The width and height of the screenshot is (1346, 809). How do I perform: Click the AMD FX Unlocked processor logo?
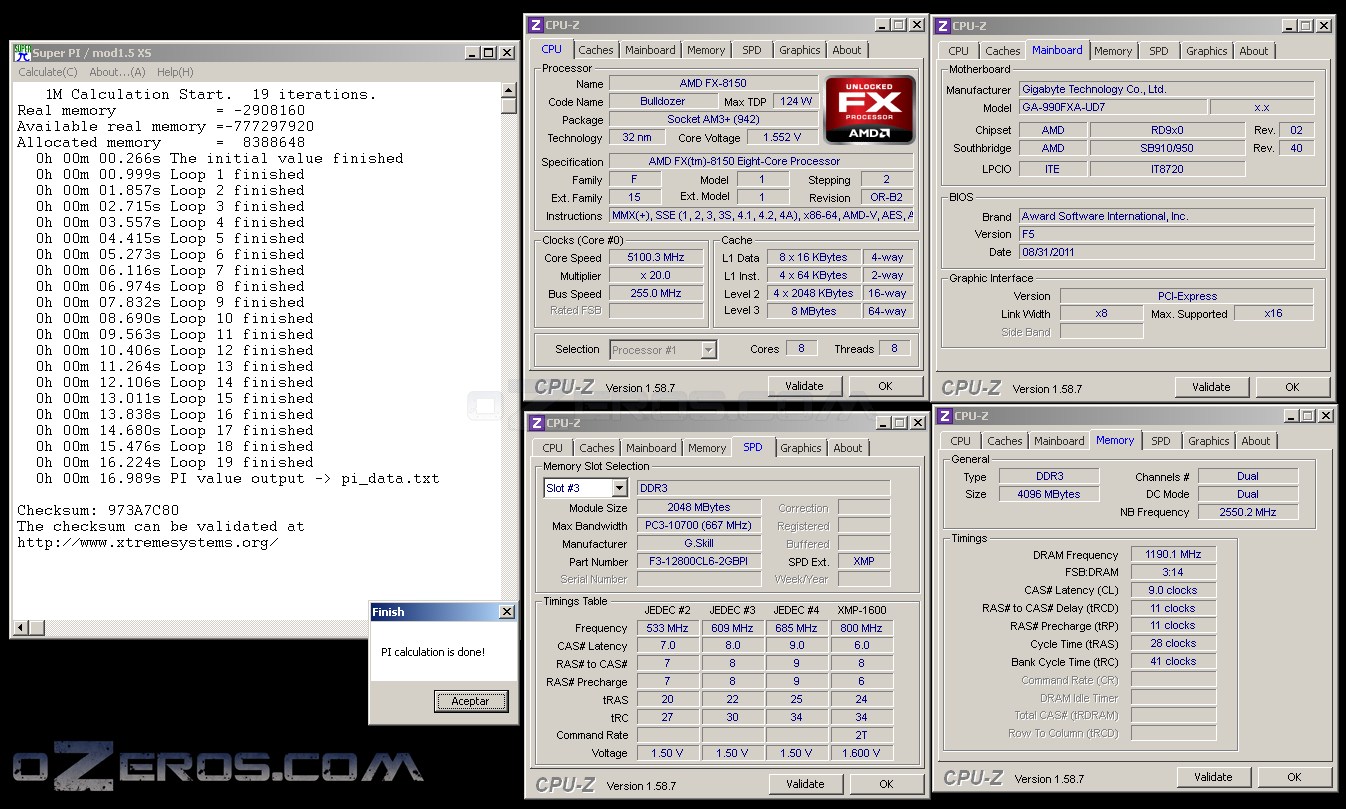(x=869, y=110)
